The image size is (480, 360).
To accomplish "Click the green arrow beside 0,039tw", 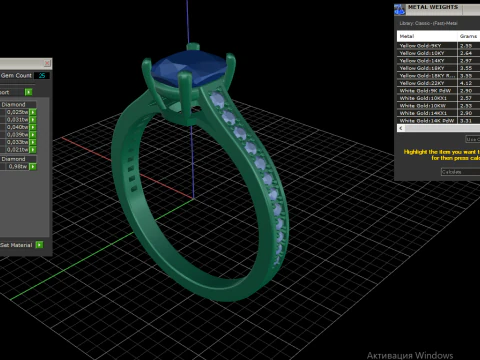I will (33, 135).
